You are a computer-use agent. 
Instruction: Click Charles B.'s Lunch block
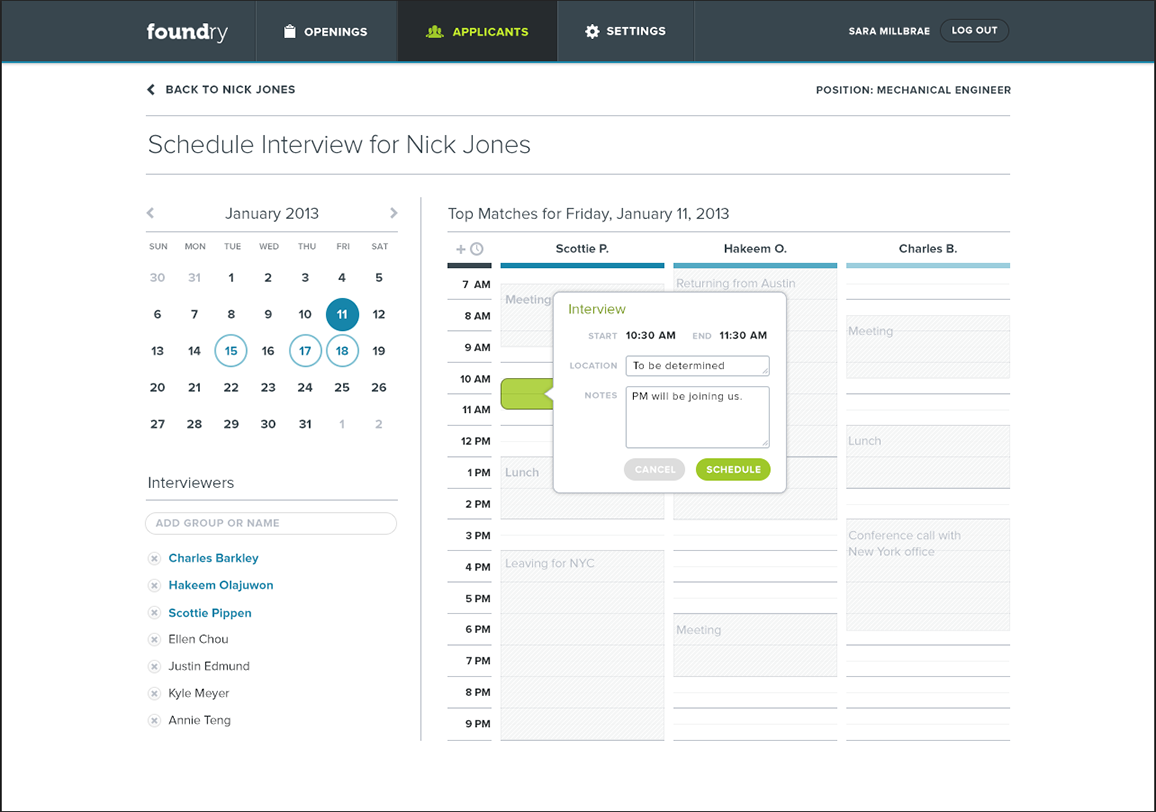(927, 457)
